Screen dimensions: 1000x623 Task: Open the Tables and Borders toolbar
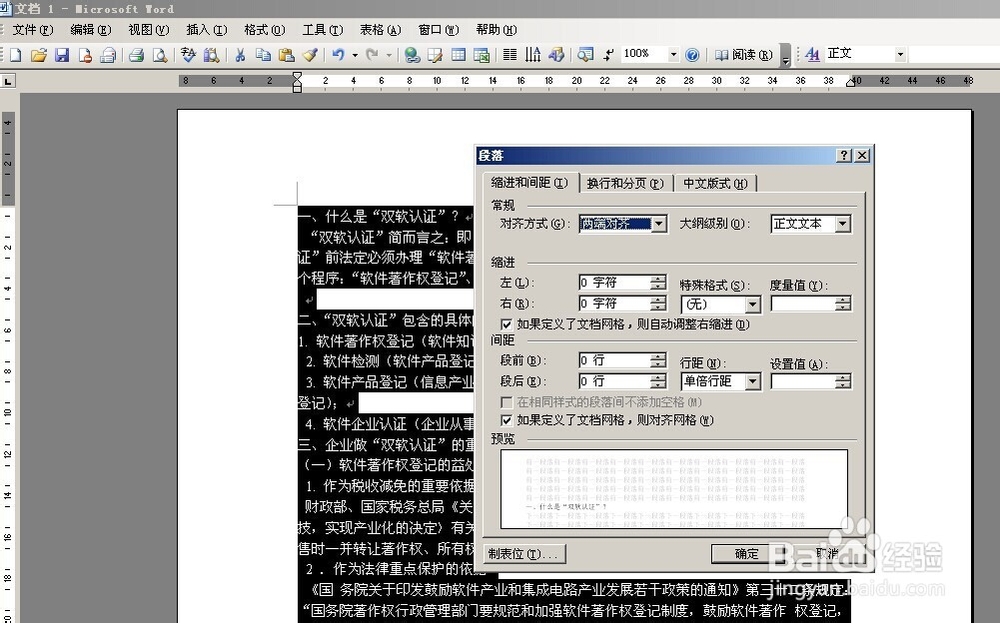pos(435,55)
